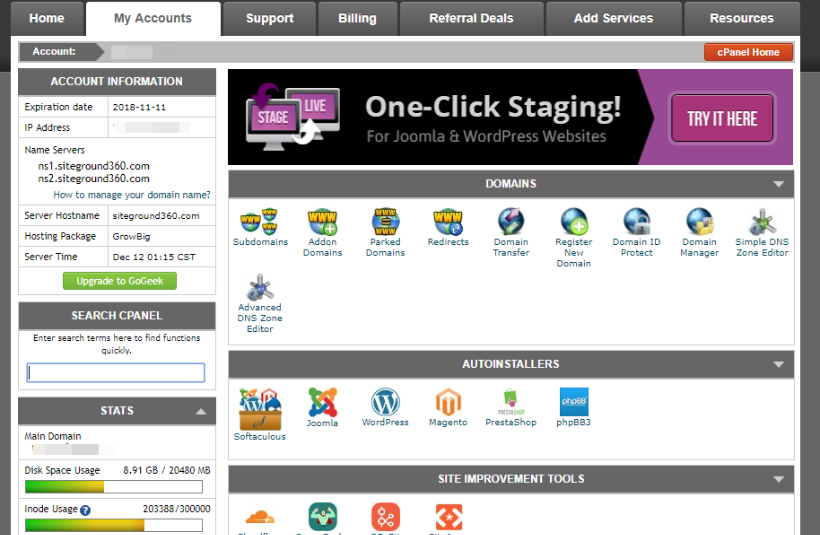This screenshot has height=535, width=820.
Task: Focus the Search cPanel input field
Action: pos(116,372)
